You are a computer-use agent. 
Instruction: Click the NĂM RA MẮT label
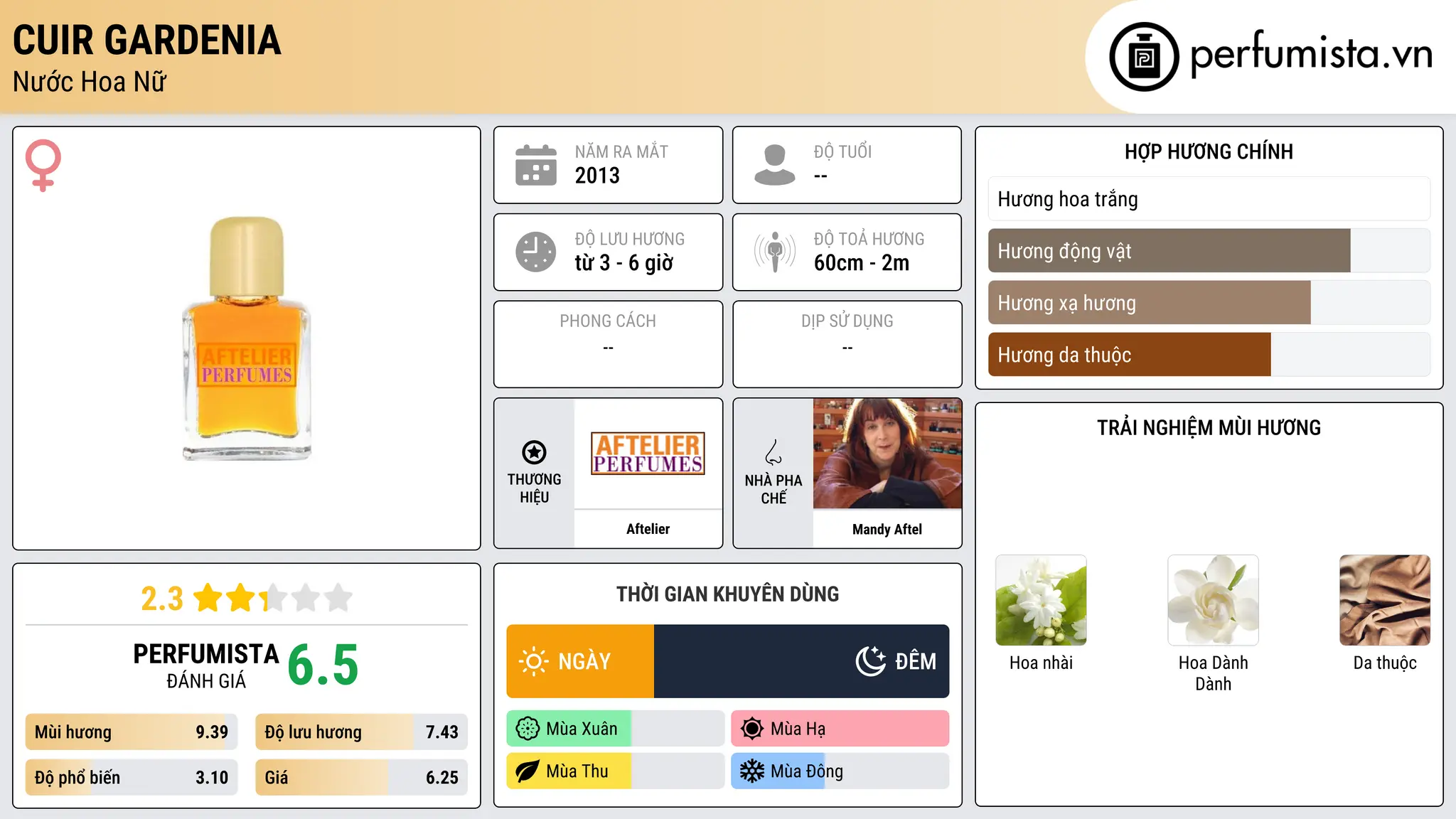621,152
